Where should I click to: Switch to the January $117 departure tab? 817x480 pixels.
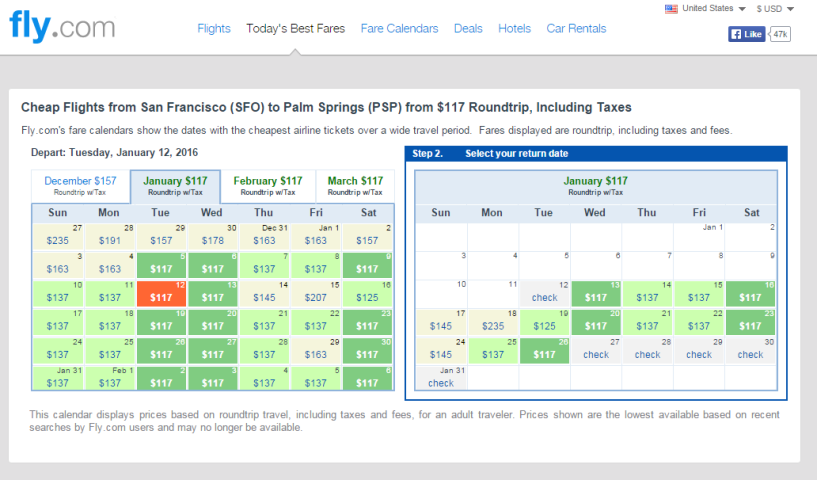[175, 186]
